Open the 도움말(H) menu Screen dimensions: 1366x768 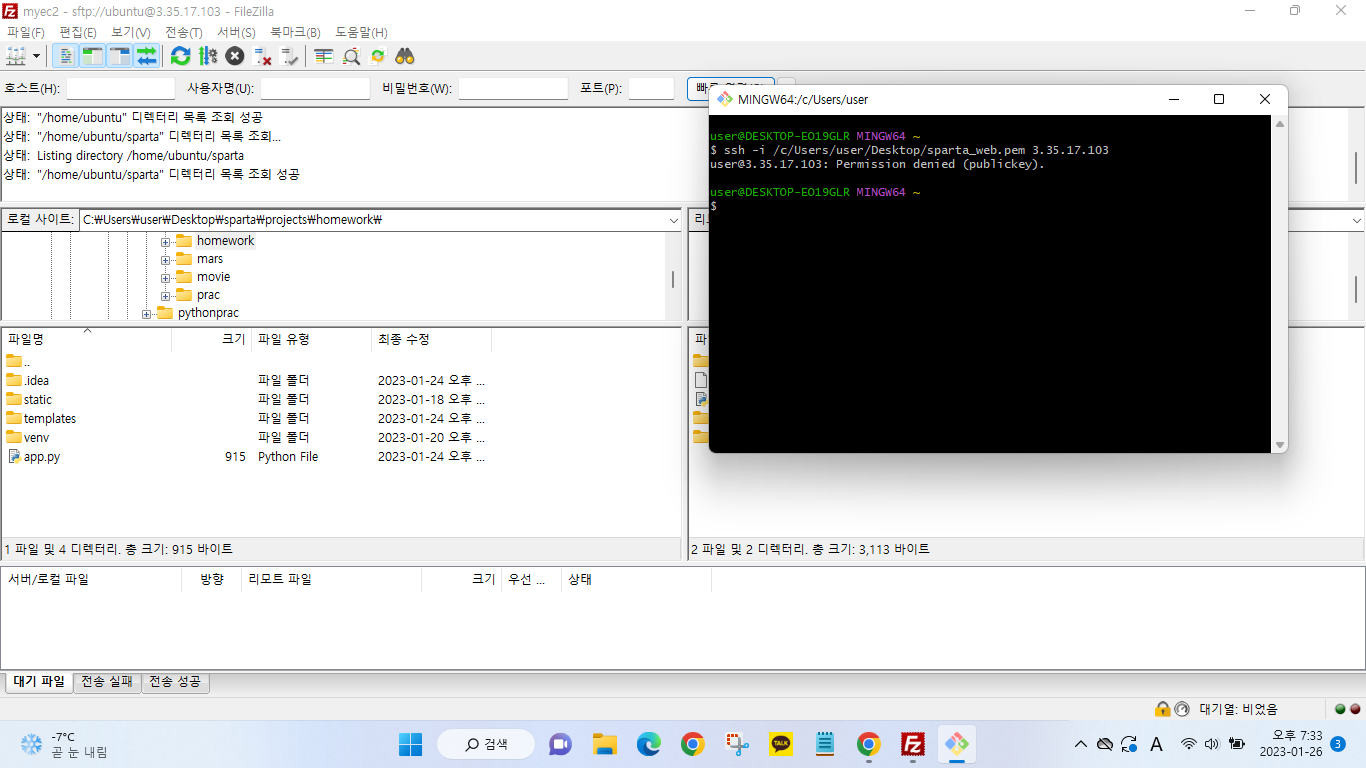coord(361,33)
